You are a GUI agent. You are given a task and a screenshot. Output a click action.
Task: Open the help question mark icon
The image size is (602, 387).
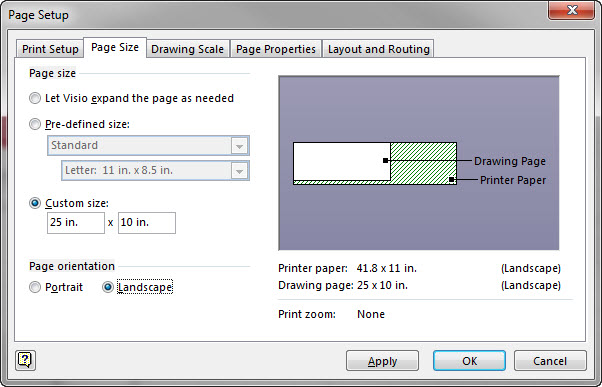[25, 361]
